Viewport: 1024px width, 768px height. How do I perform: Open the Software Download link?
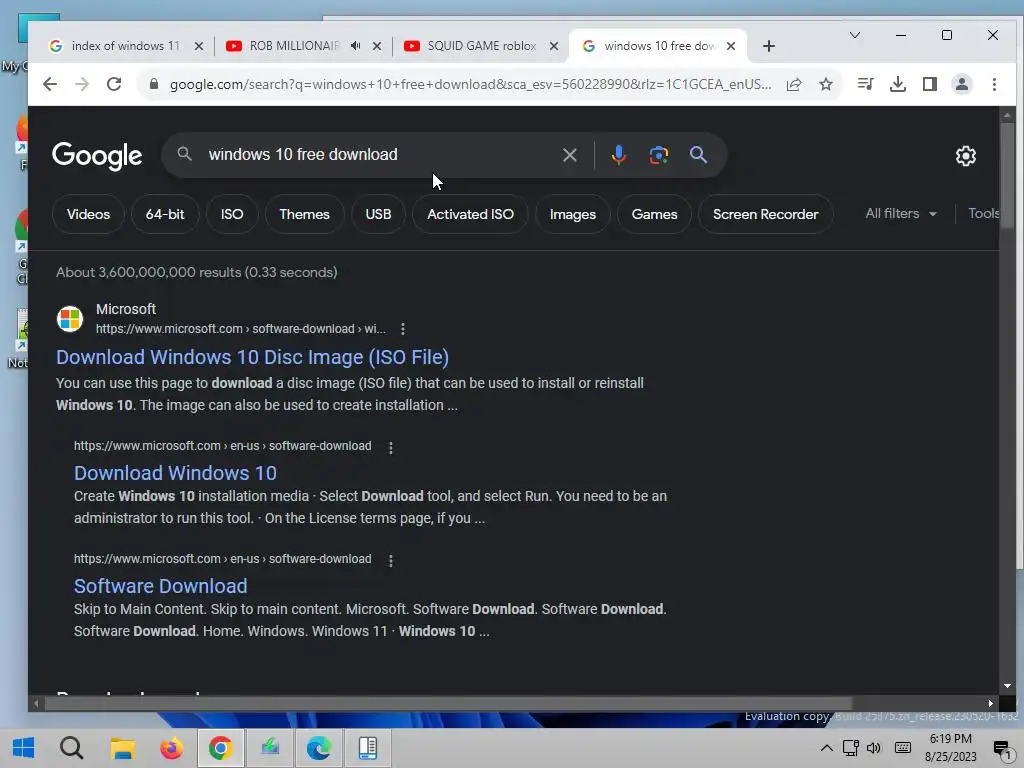(161, 586)
